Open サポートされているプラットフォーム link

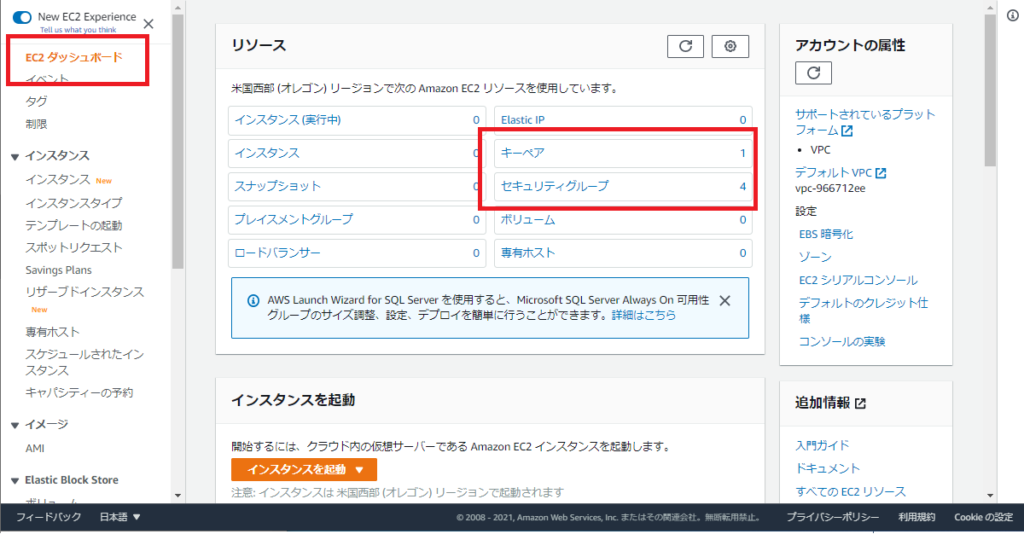point(865,122)
